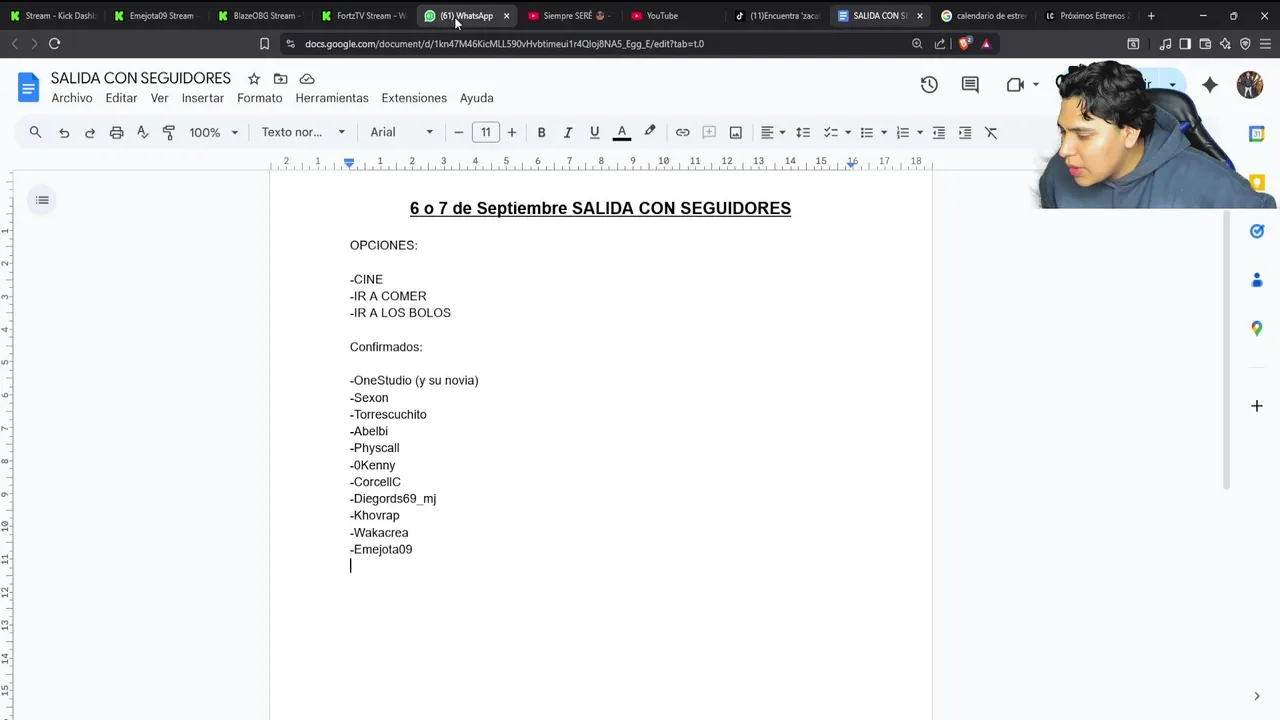This screenshot has width=1280, height=720.
Task: Open text alignment dropdown
Action: point(773,132)
